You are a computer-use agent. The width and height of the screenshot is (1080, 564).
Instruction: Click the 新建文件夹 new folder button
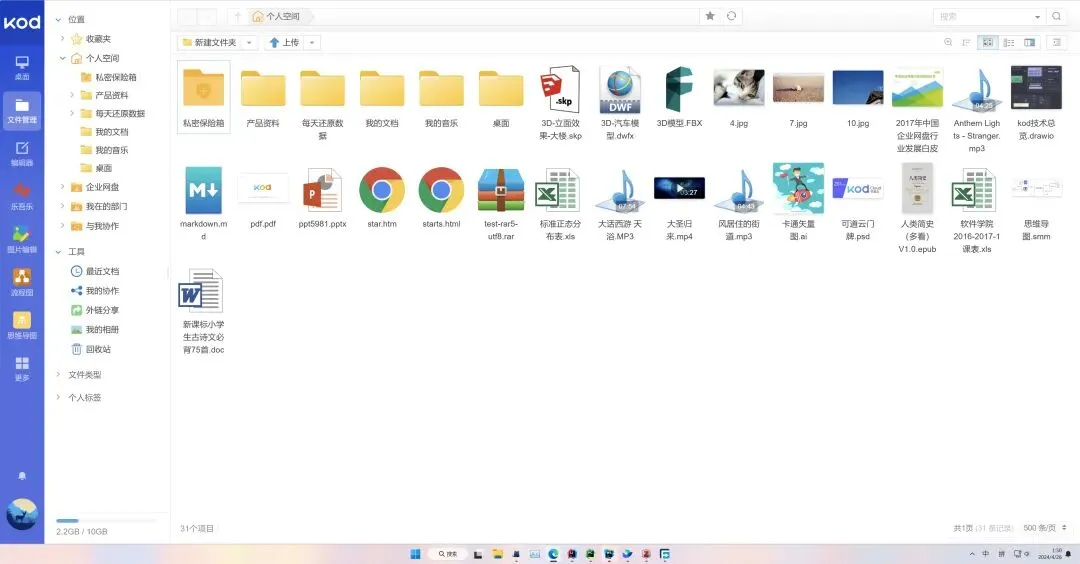pyautogui.click(x=209, y=43)
